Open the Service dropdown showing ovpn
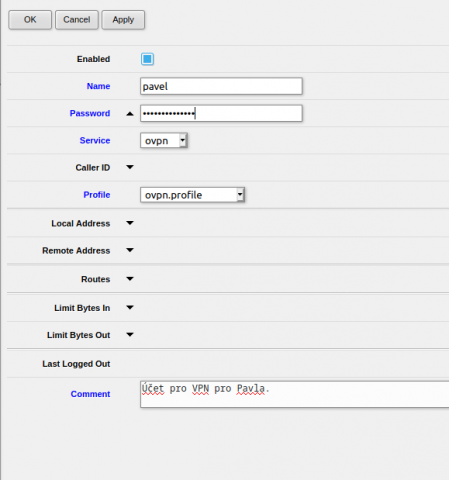This screenshot has width=449, height=480. [x=164, y=141]
